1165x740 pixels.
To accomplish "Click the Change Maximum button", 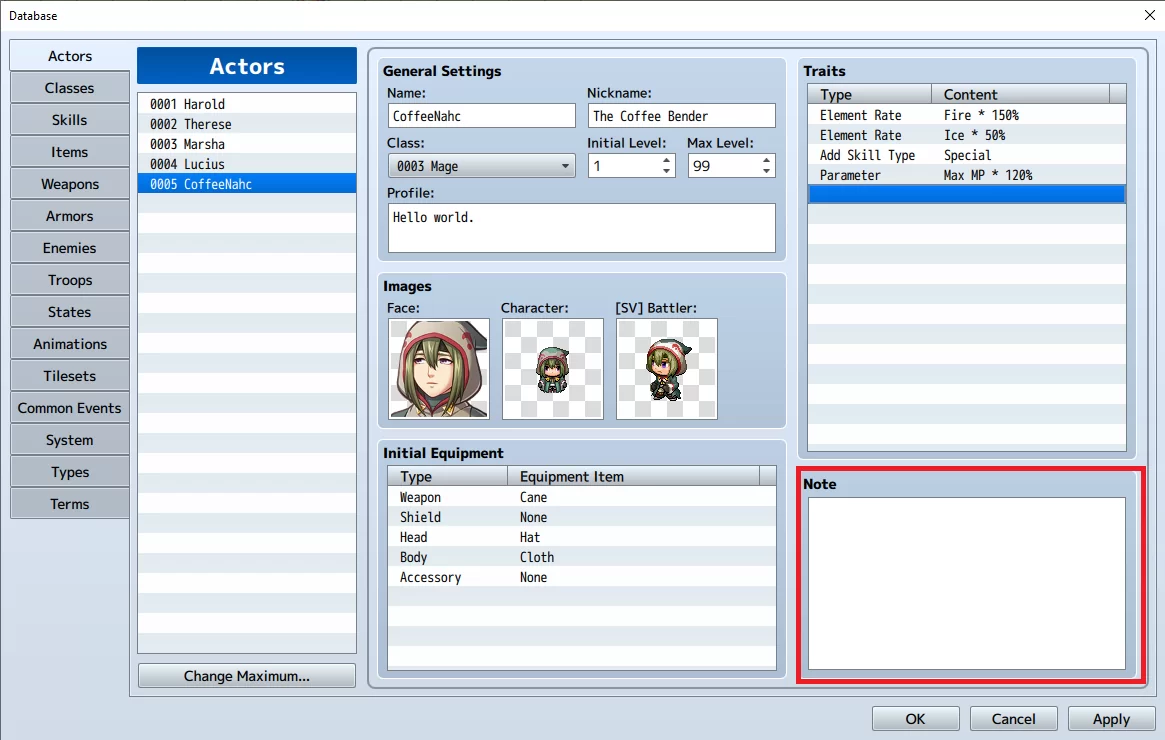I will [x=247, y=675].
